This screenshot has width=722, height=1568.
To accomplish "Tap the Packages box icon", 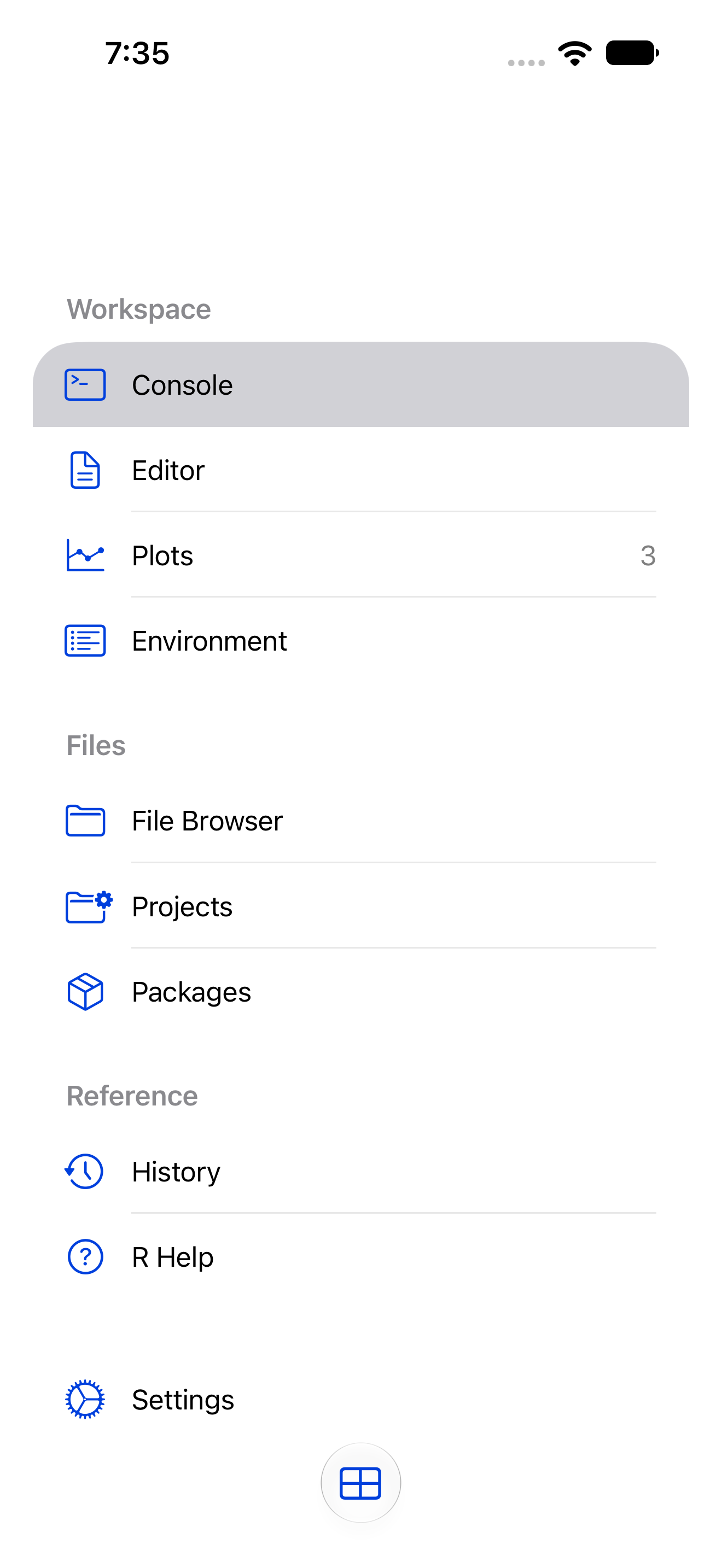I will pos(85,992).
